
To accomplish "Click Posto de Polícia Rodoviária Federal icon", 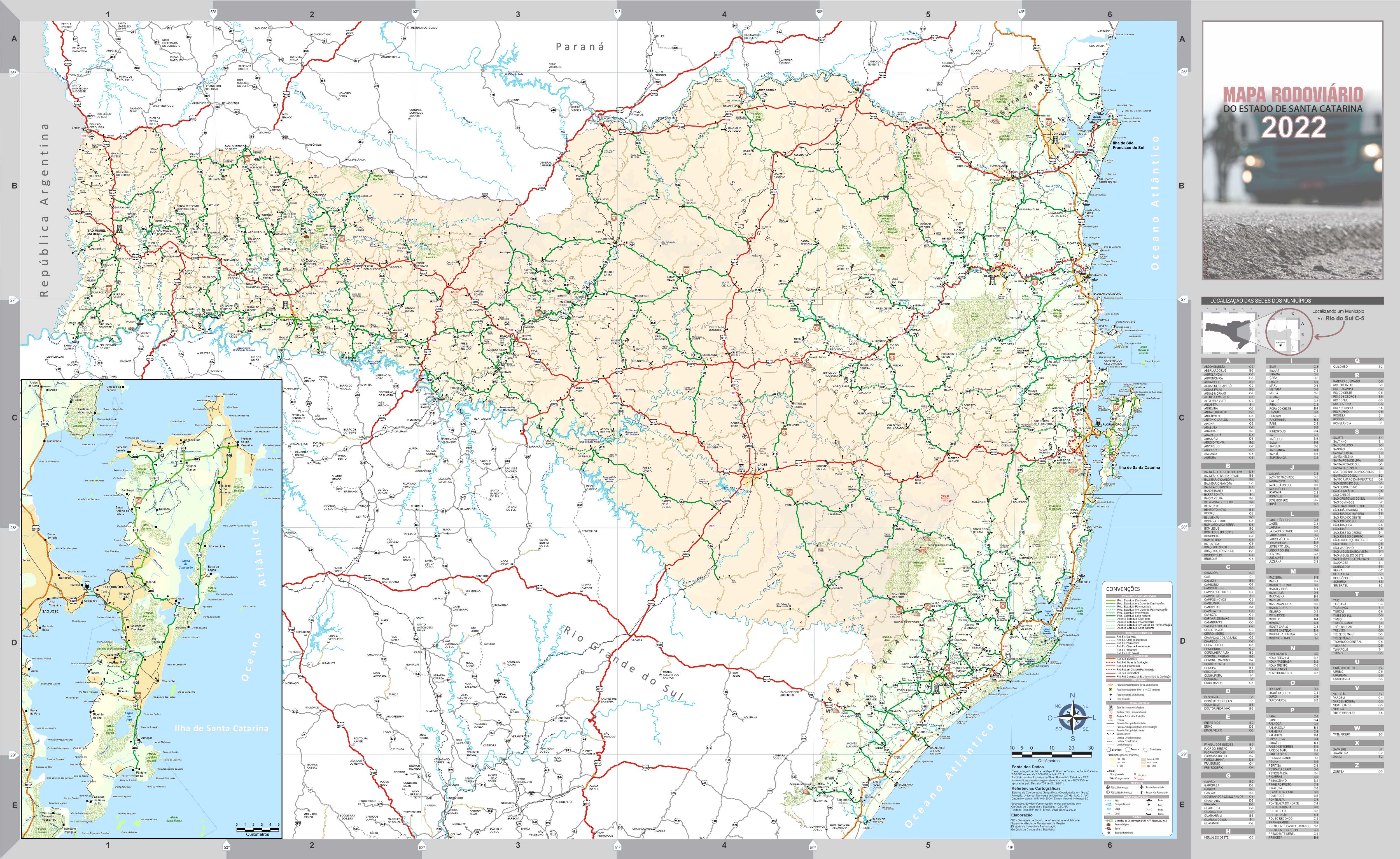I will pos(1111,712).
